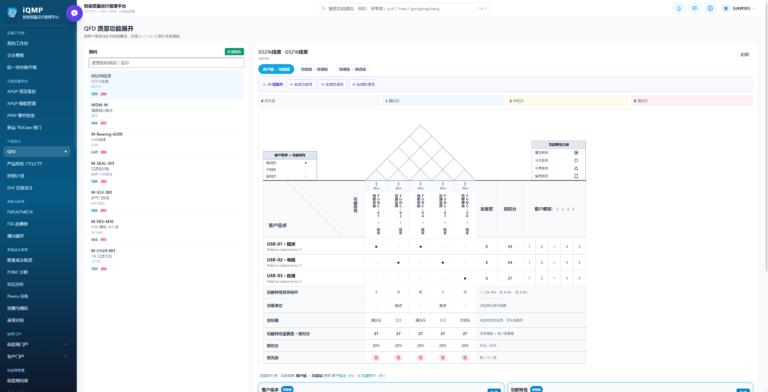The width and height of the screenshot is (768, 392).
Task: Select rating 4 in the USR-03 perception row
Action: pos(567,278)
